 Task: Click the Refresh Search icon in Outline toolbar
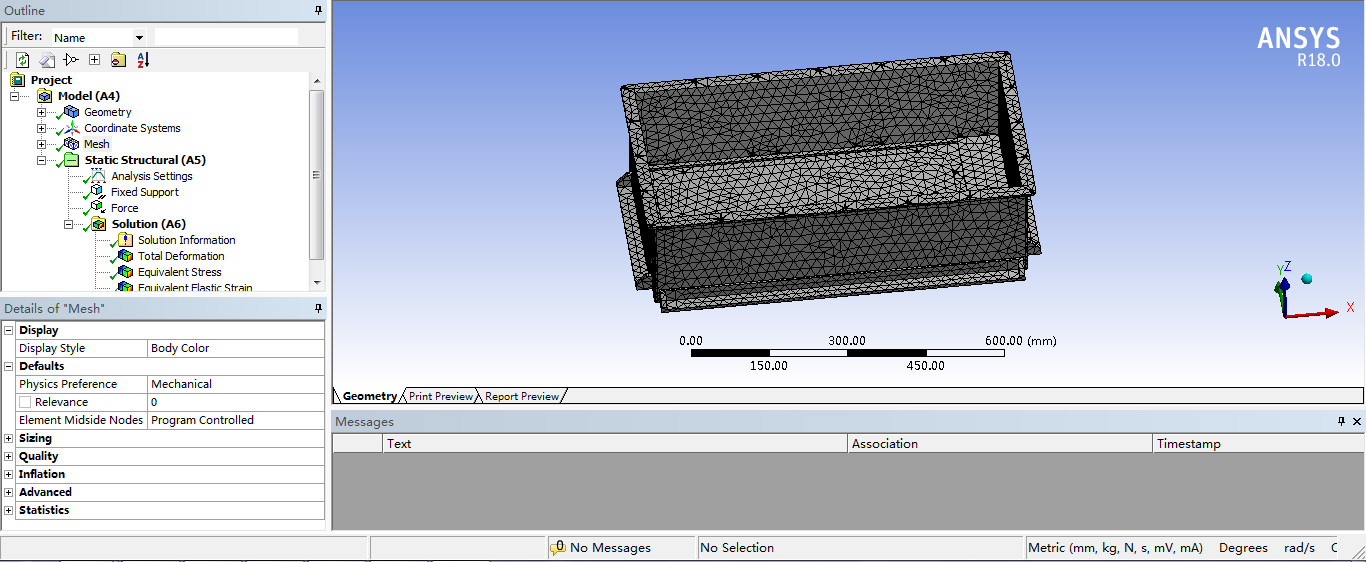(22, 60)
